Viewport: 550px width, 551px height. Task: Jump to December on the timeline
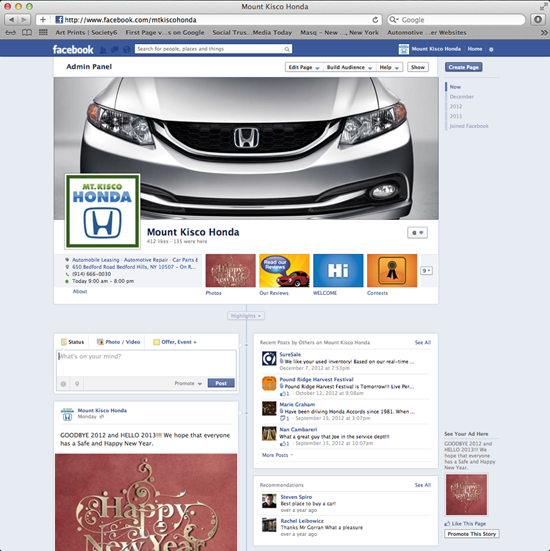click(x=462, y=97)
